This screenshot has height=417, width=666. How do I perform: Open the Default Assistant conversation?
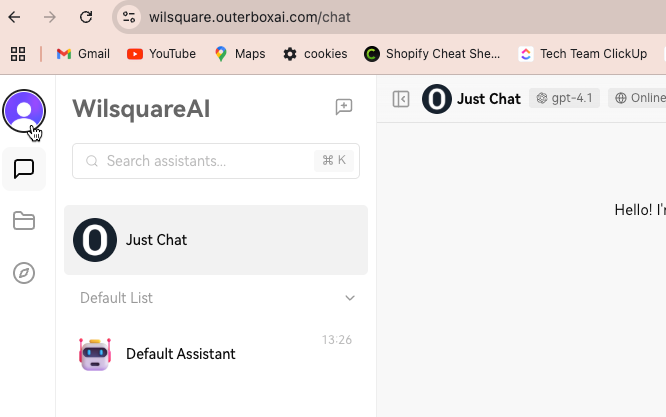point(216,354)
